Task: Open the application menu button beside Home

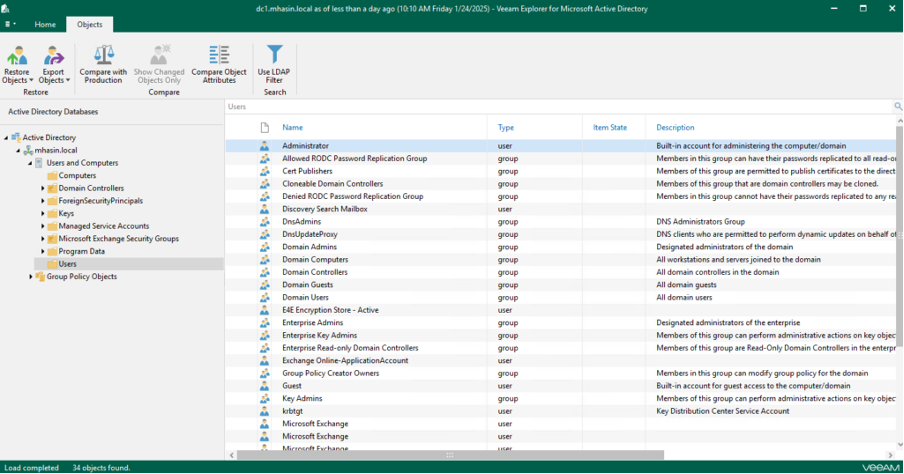Action: pos(10,24)
